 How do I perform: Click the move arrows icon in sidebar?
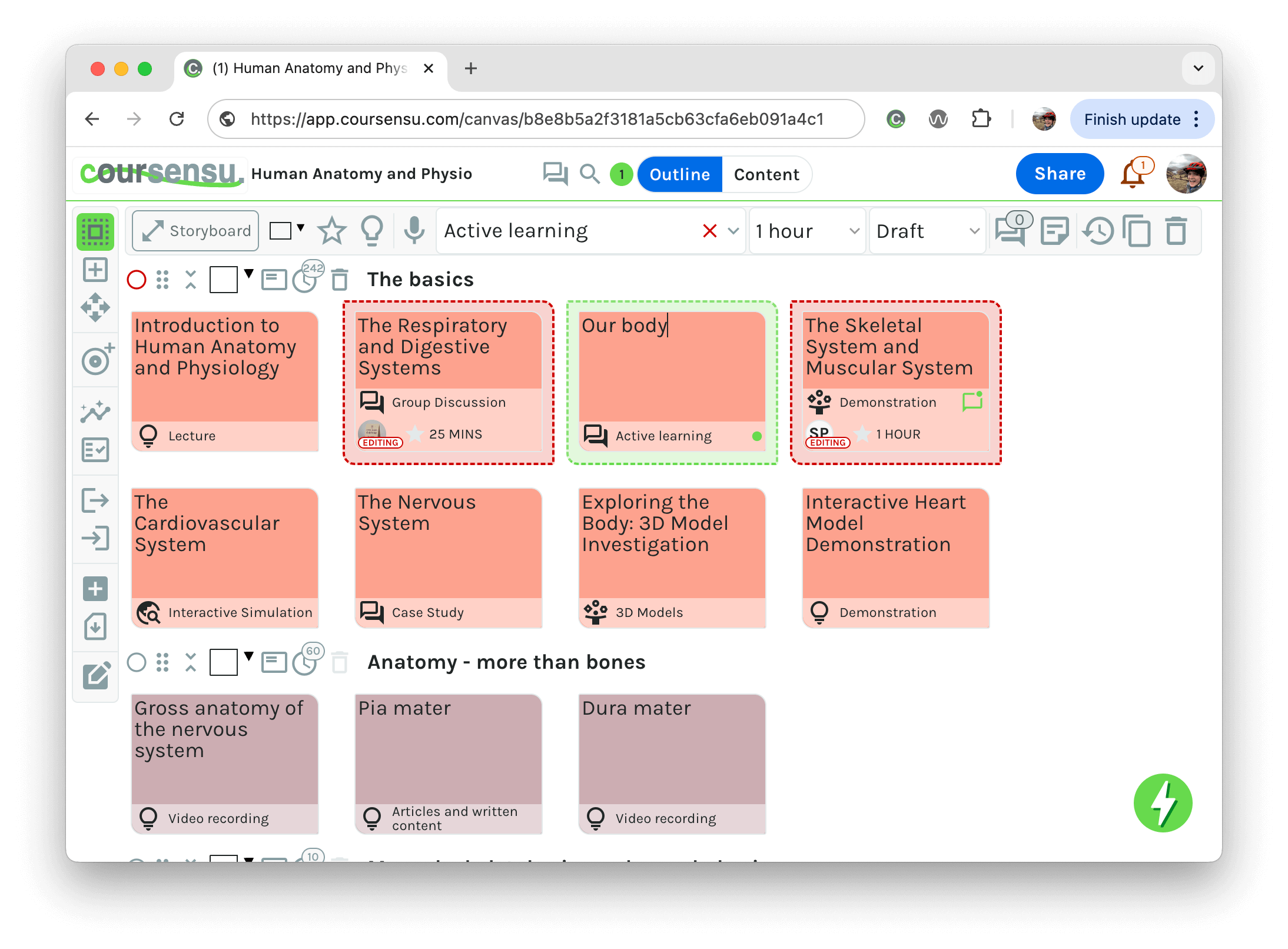click(95, 307)
